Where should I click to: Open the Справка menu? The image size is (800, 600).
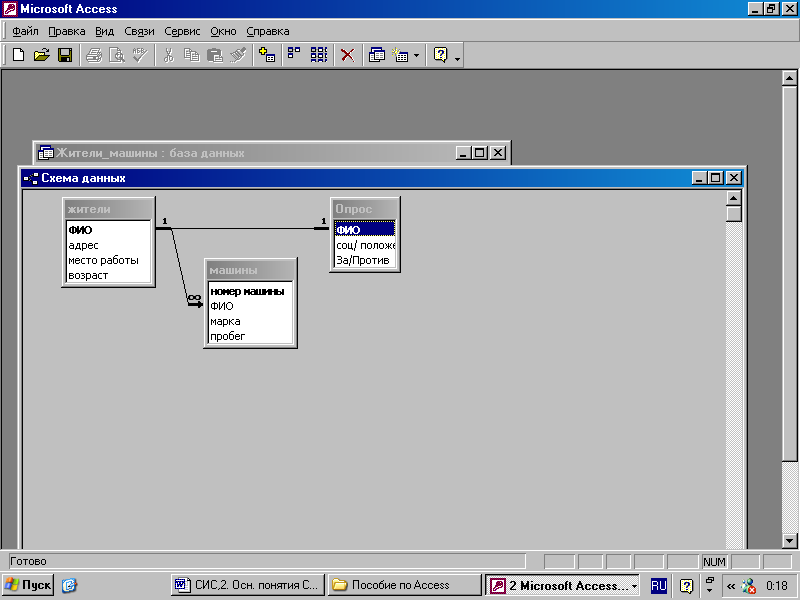pos(268,31)
